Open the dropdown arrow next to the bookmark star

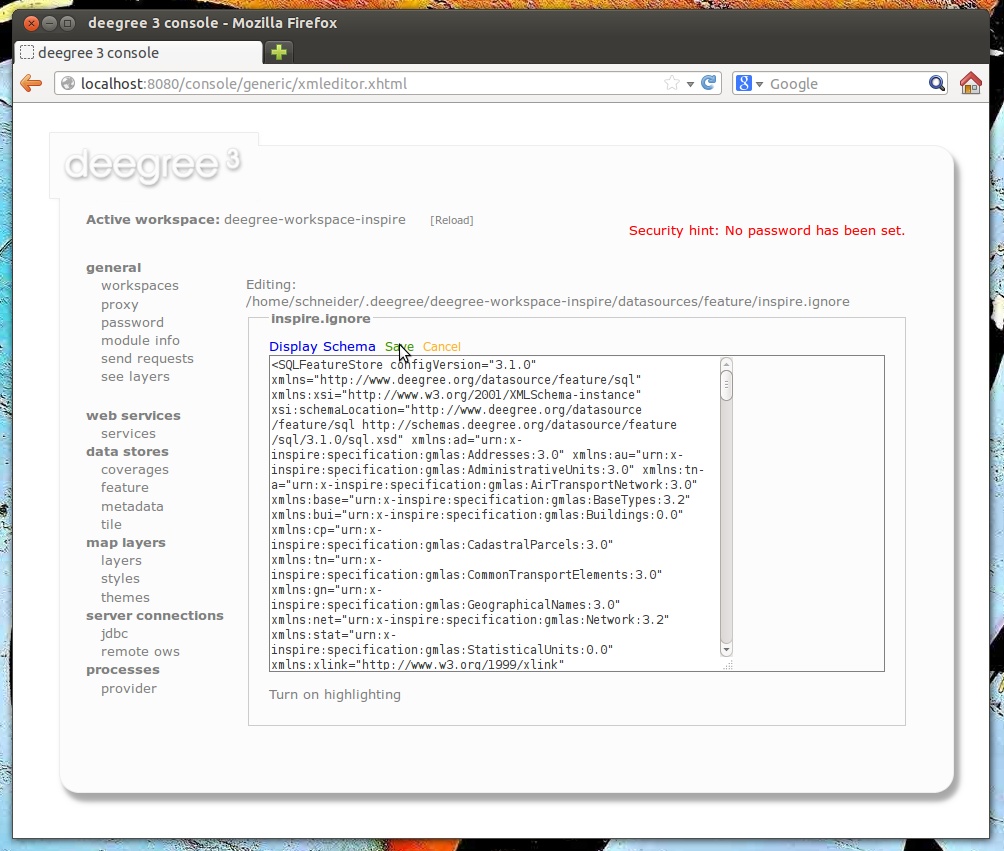pos(692,83)
